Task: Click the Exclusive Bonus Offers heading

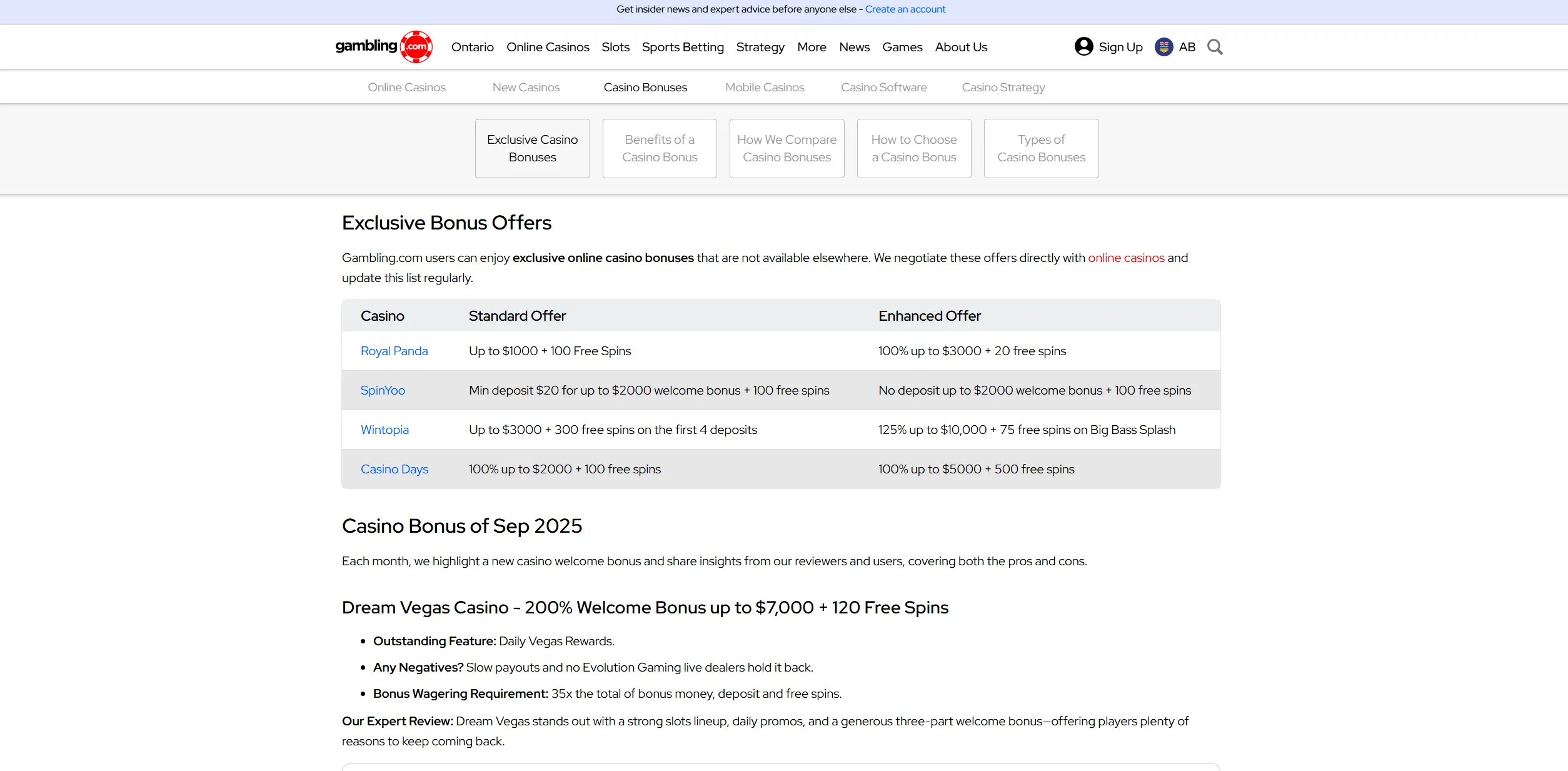Action: (446, 223)
